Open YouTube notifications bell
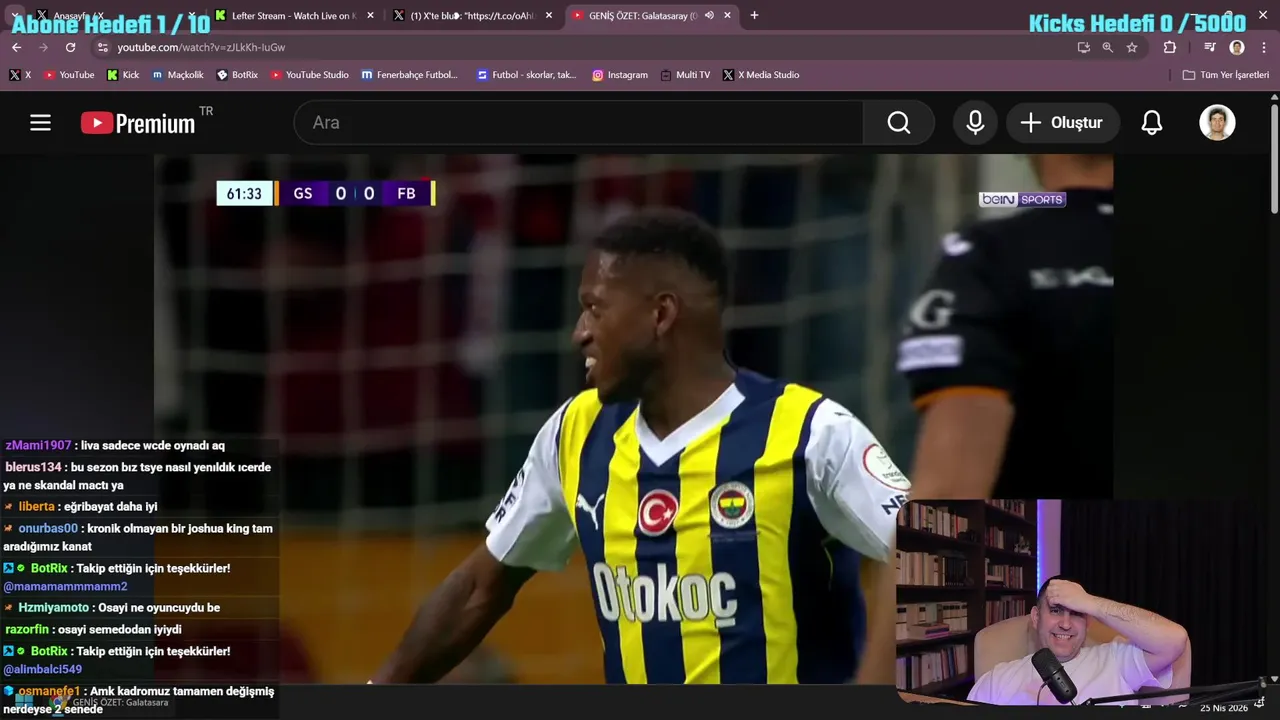 click(x=1152, y=122)
